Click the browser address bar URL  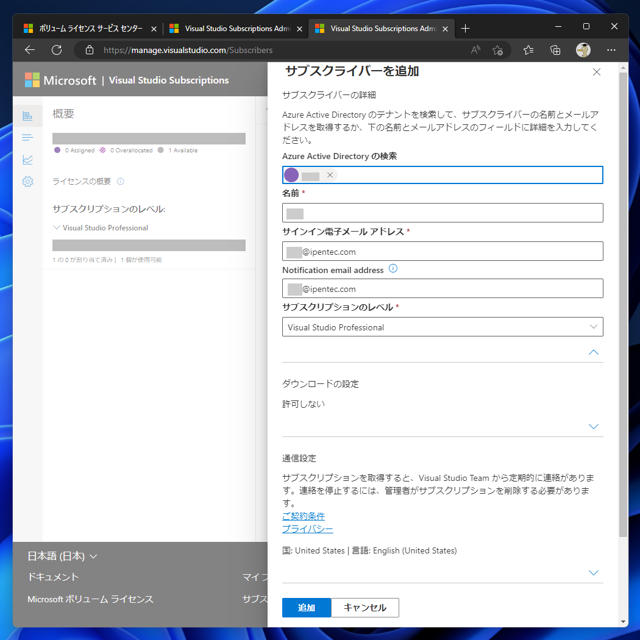point(188,50)
